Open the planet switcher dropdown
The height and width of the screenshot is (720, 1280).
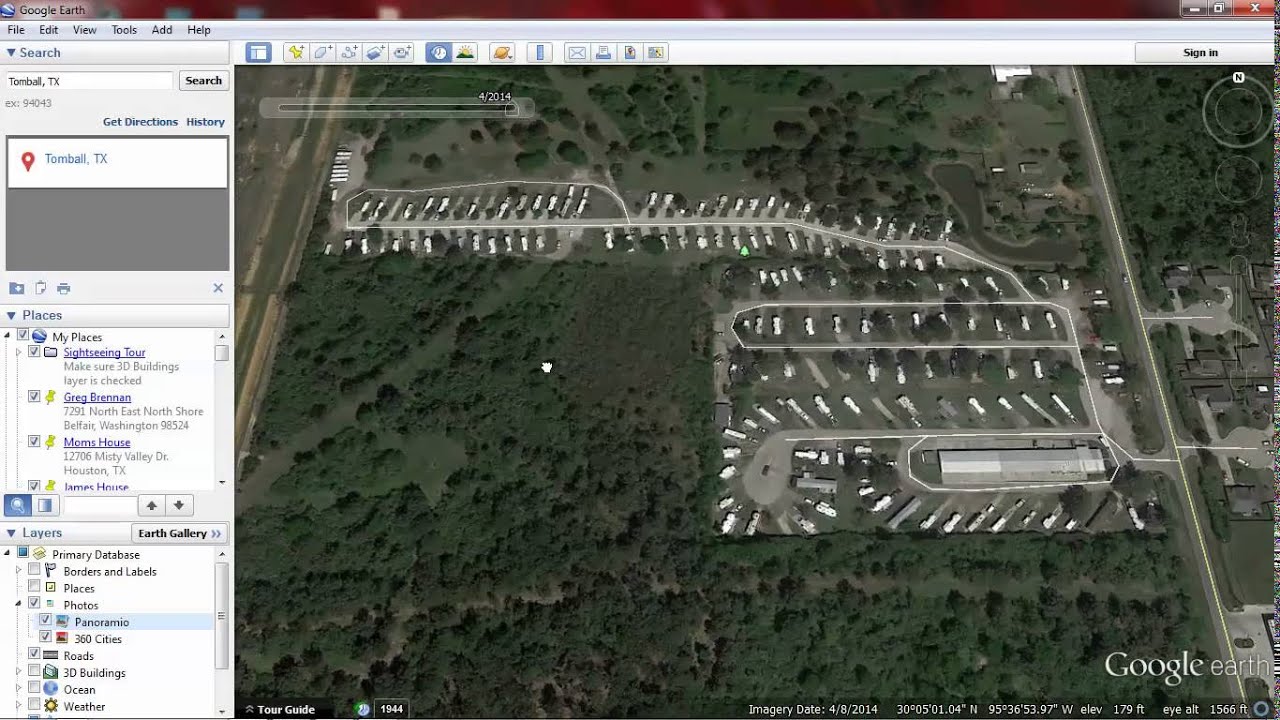tap(502, 53)
